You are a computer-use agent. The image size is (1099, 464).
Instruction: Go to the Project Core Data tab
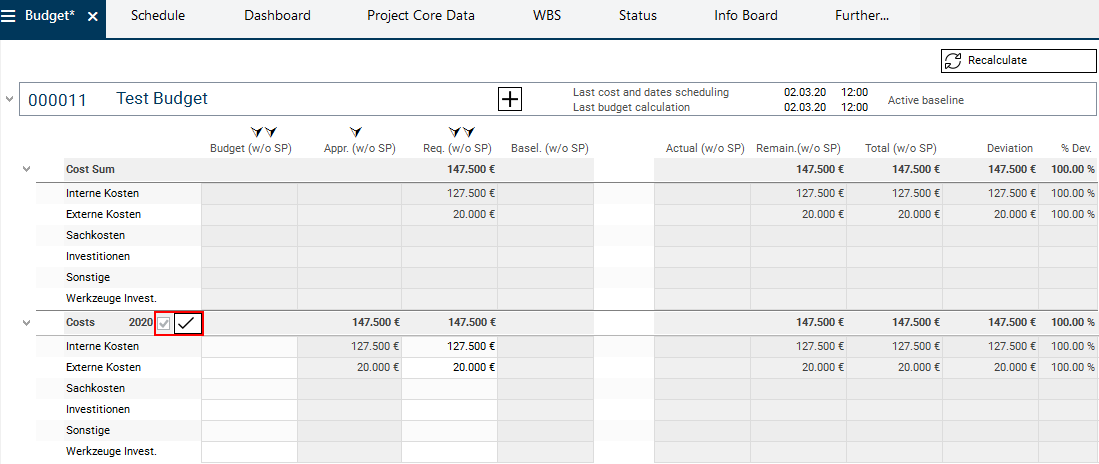420,16
